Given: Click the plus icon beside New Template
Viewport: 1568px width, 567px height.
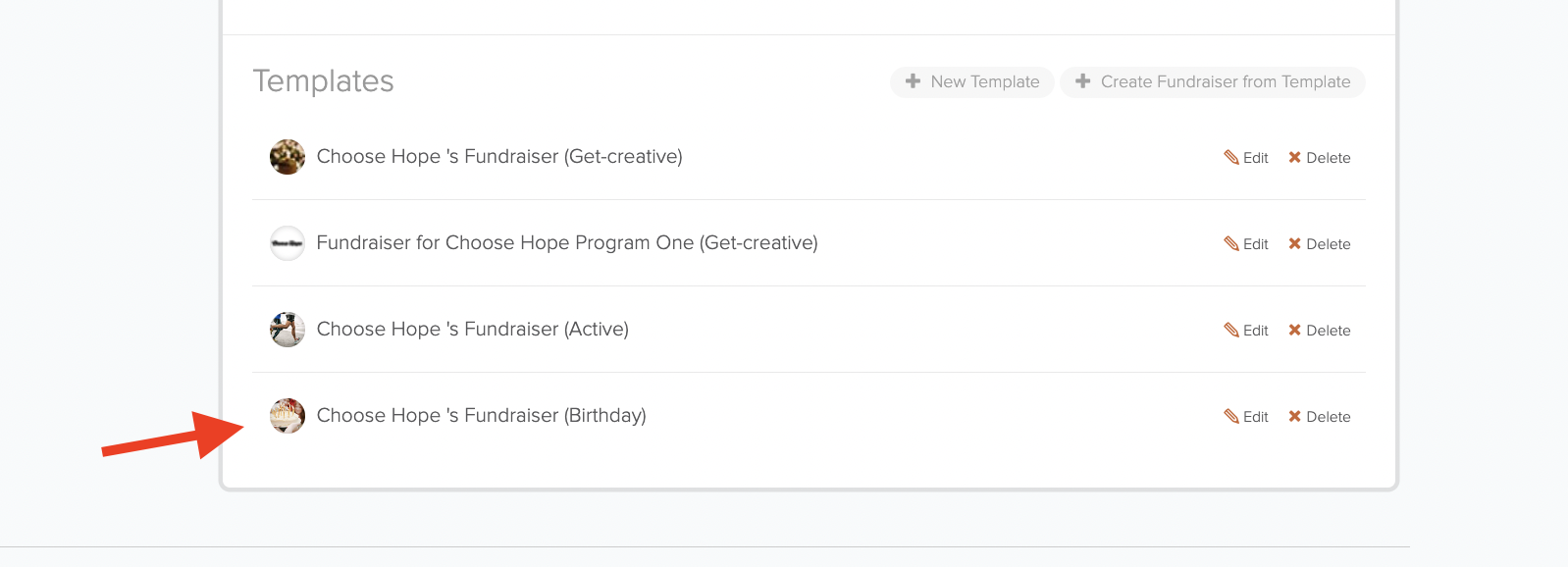Looking at the screenshot, I should pyautogui.click(x=913, y=81).
